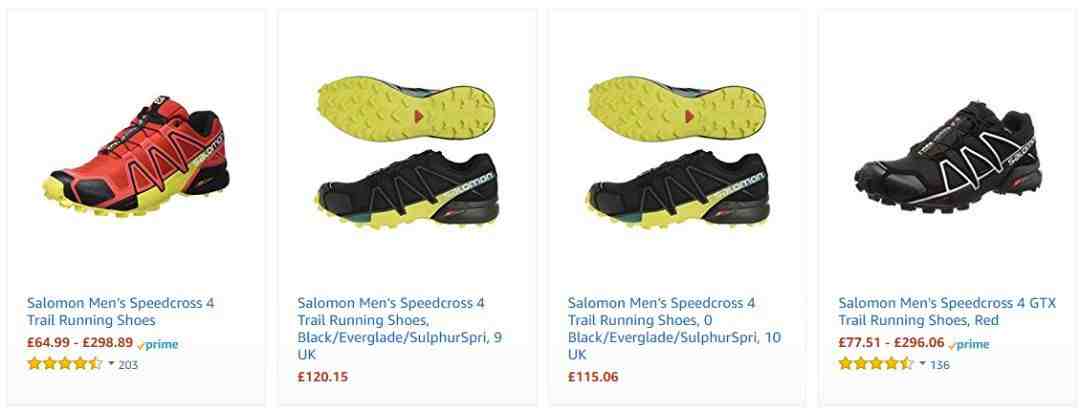Click the star rating with 136 reviews
Screen dimensions: 1080x411
(876, 363)
